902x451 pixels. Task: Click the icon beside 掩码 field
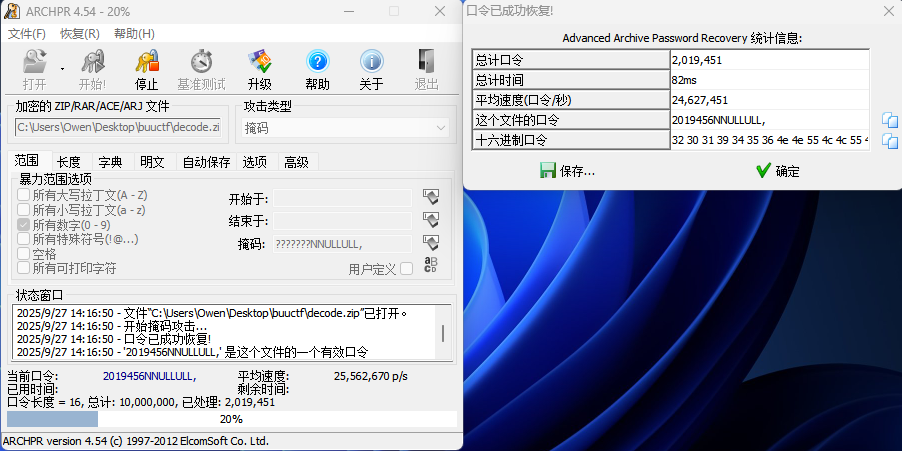pos(431,242)
